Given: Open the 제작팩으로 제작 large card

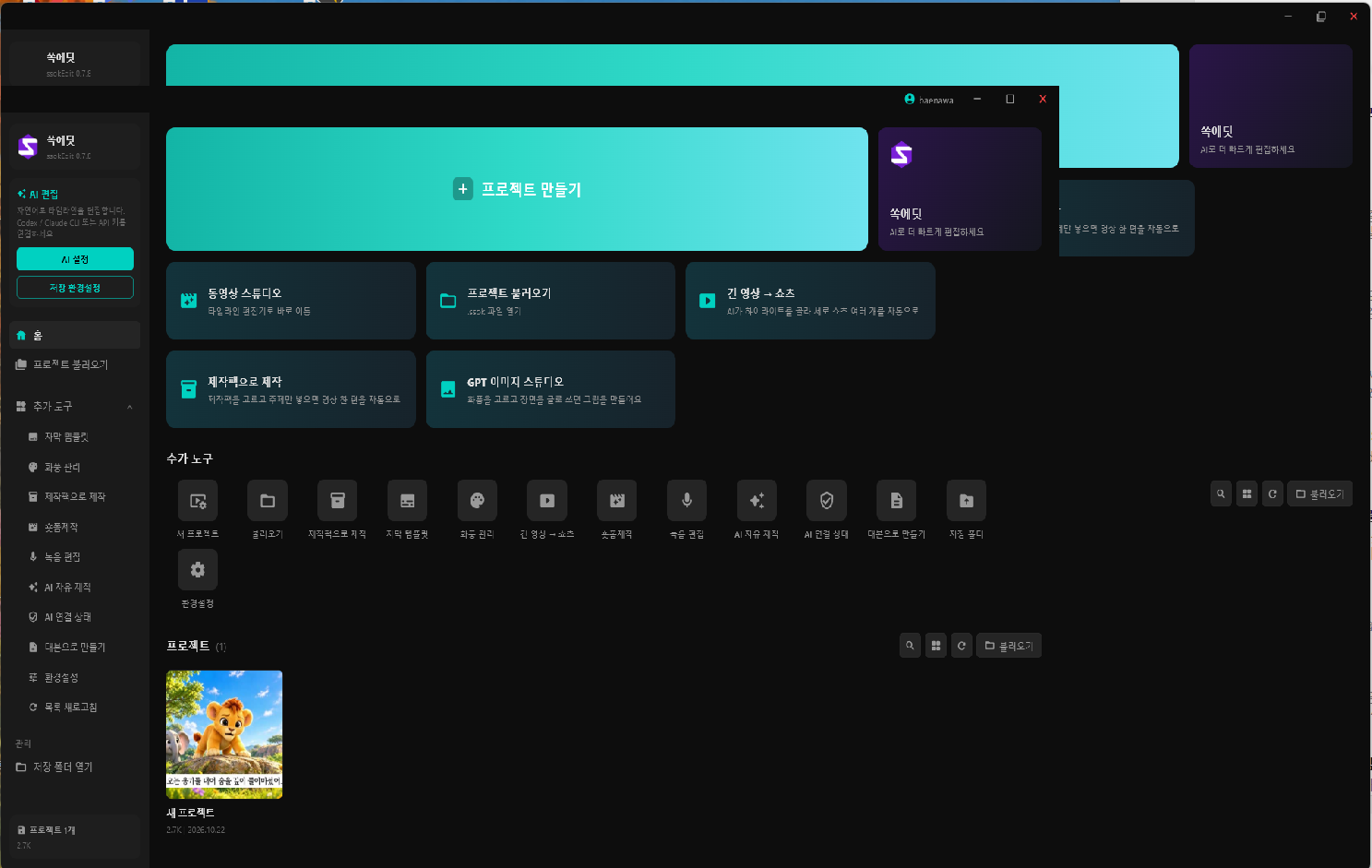Looking at the screenshot, I should 291,389.
